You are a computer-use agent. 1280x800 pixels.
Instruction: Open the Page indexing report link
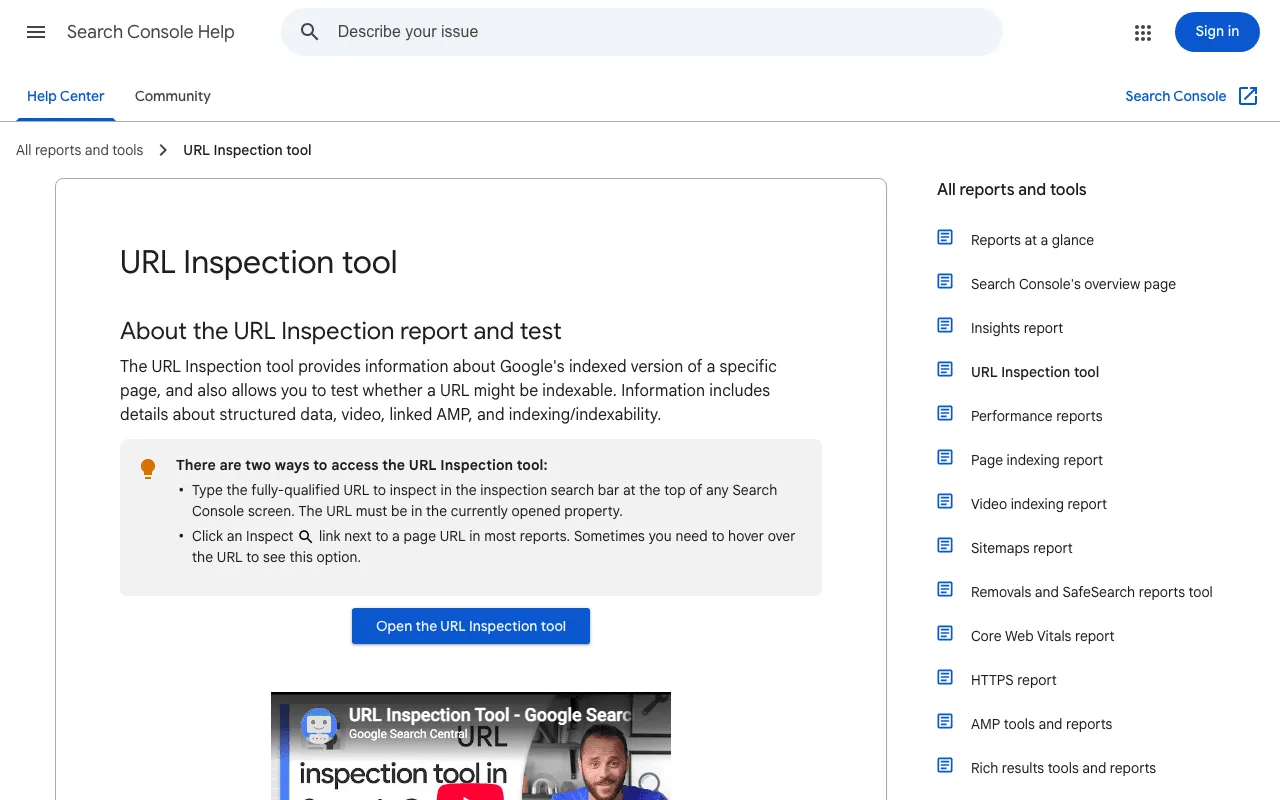1036,460
